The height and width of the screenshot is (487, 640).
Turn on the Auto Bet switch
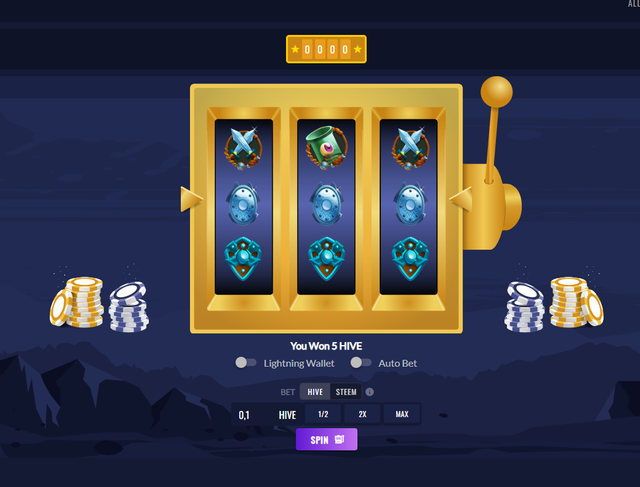point(361,362)
